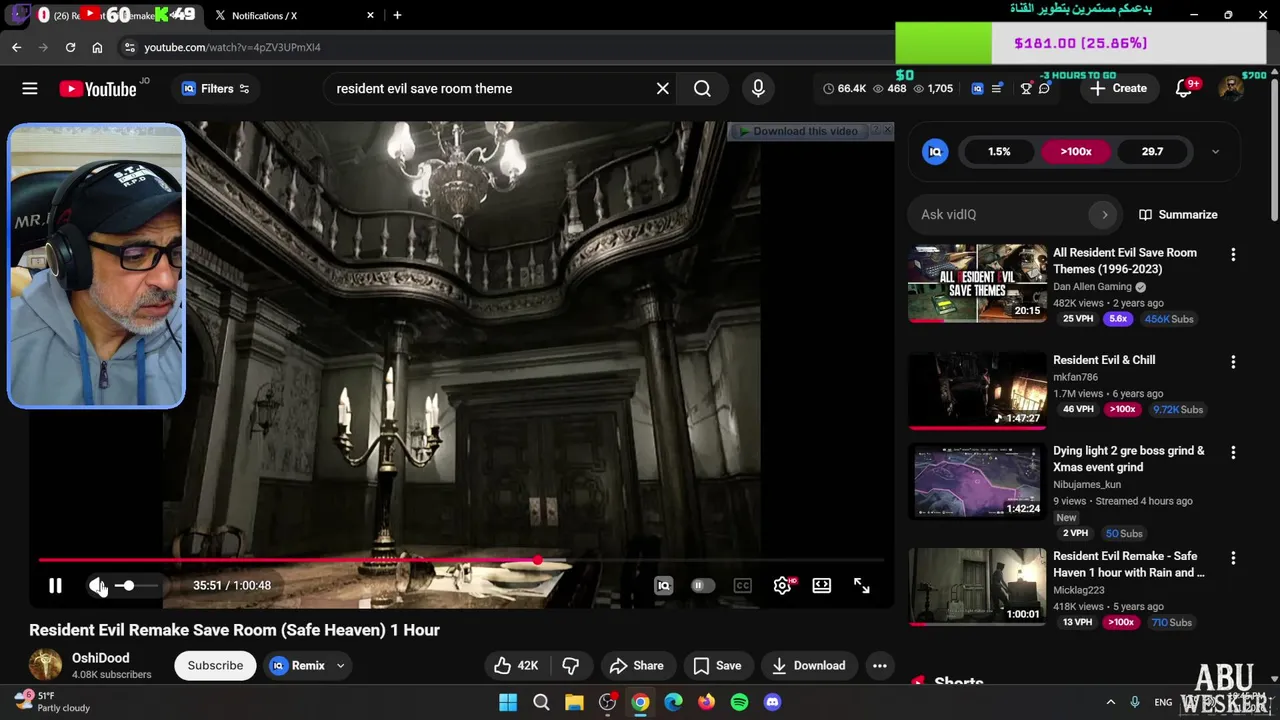Open vidIQ icon in player controls
The width and height of the screenshot is (1280, 720).
(x=663, y=585)
